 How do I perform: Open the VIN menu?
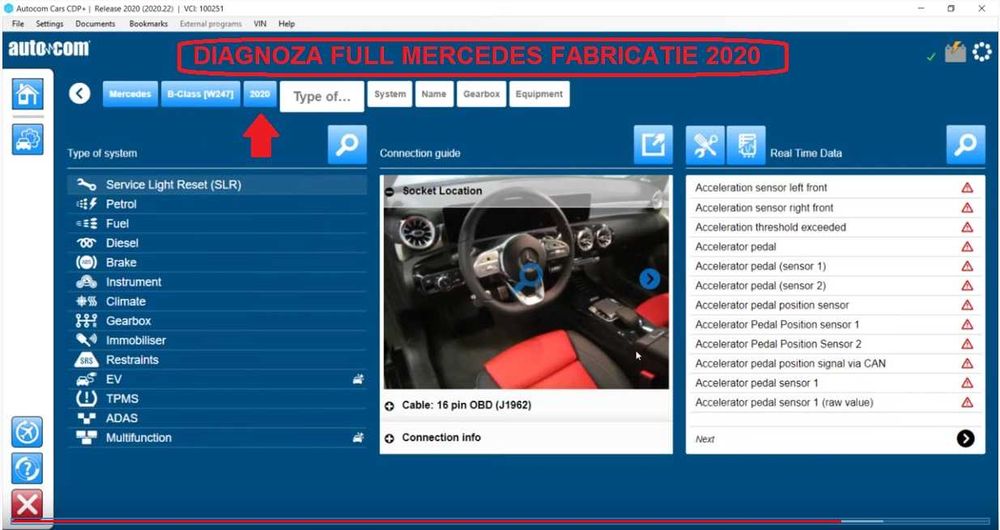[260, 24]
